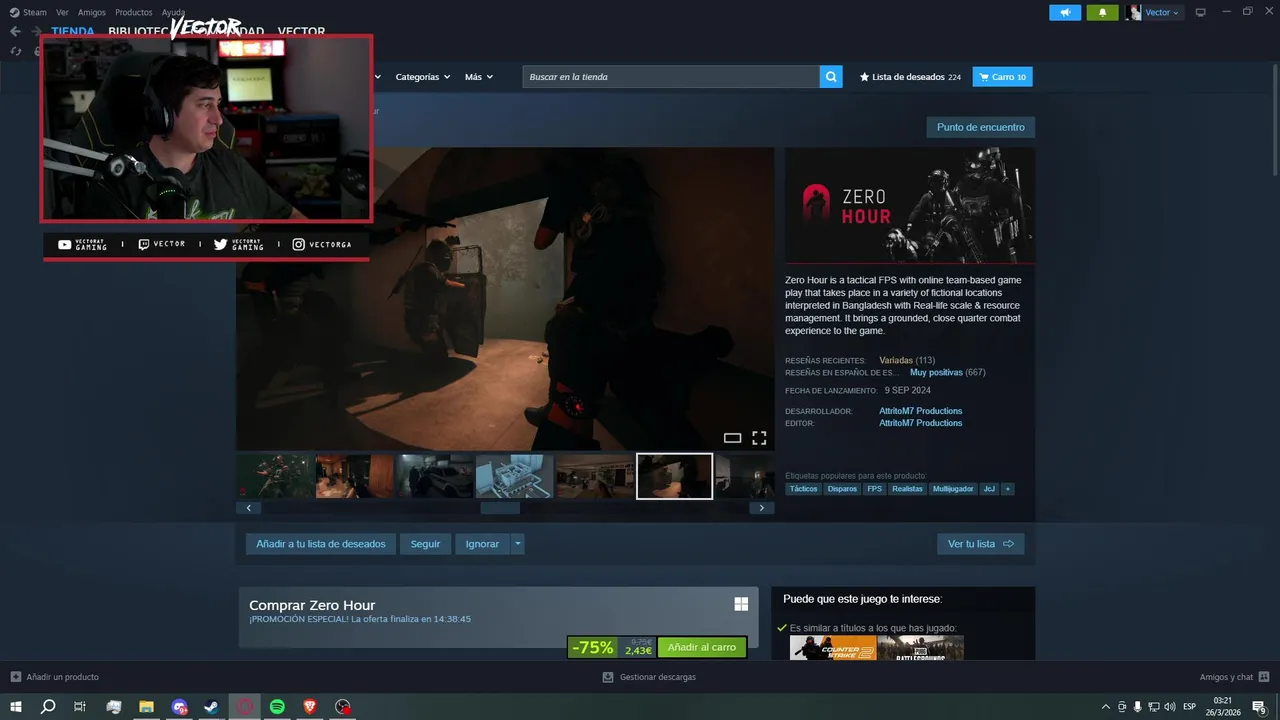Open Discord from the taskbar
Viewport: 1280px width, 720px height.
(179, 707)
